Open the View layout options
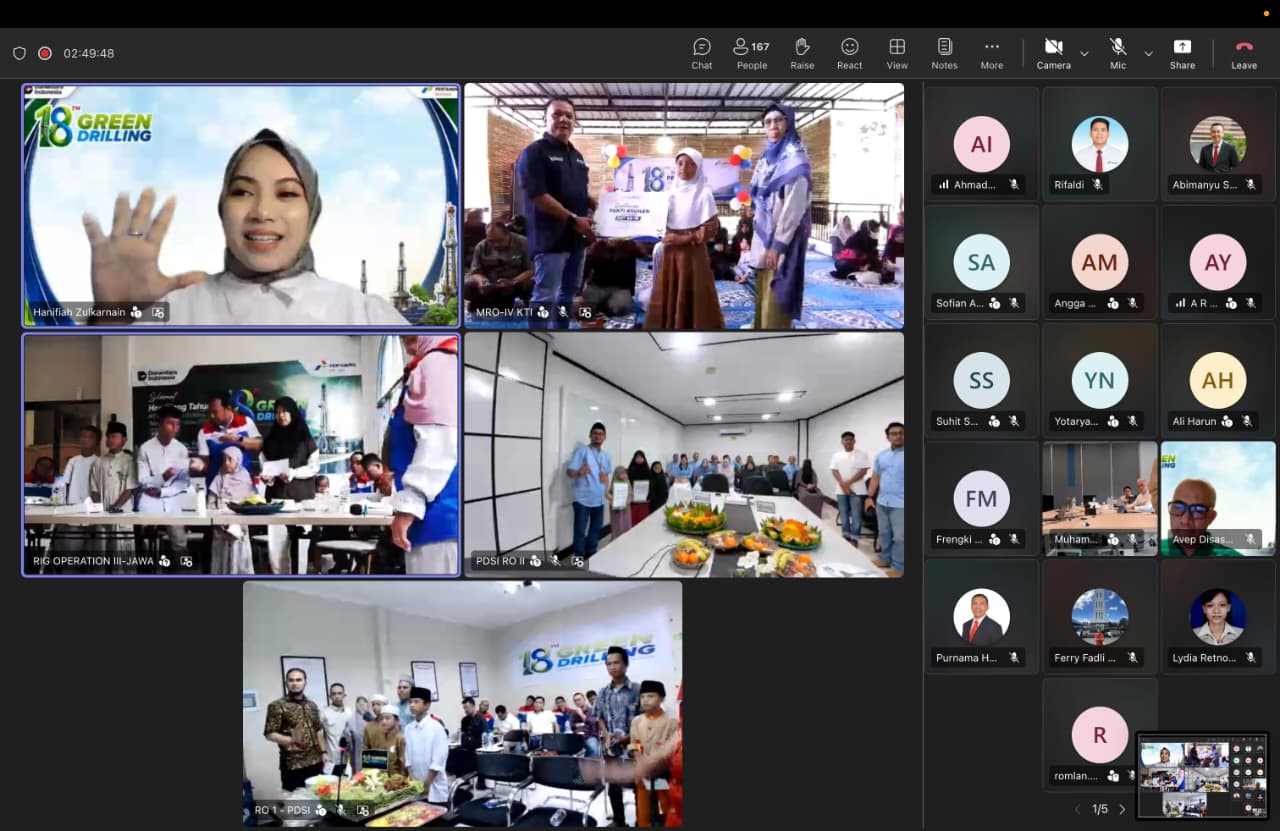The width and height of the screenshot is (1280, 831). coord(897,54)
